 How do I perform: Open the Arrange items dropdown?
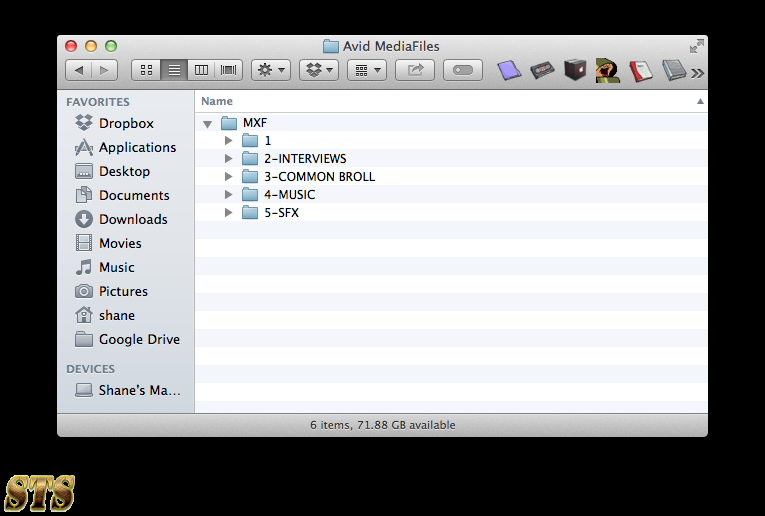[367, 70]
